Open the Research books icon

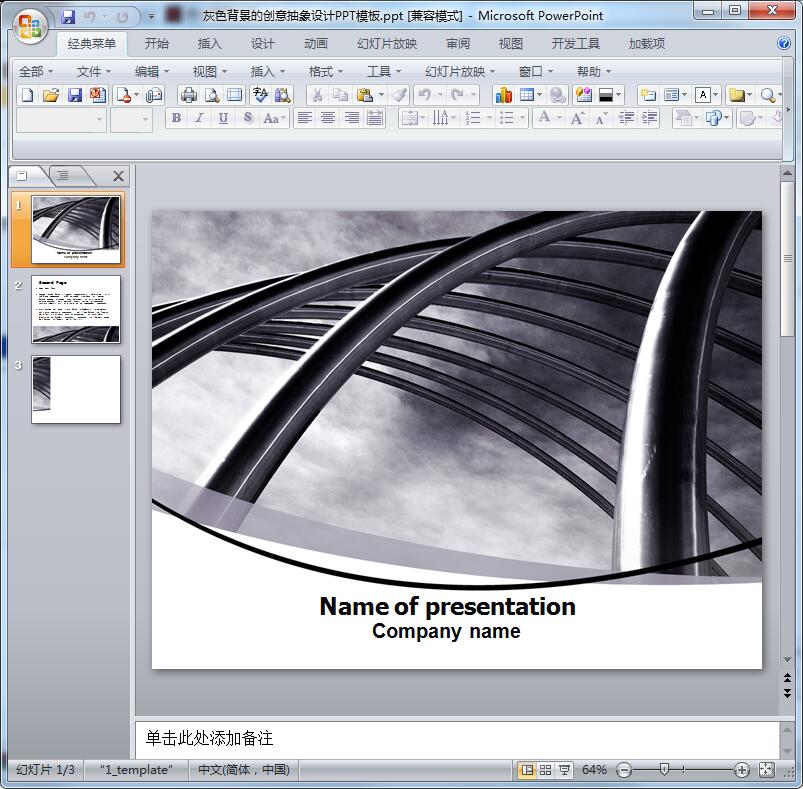(x=282, y=95)
